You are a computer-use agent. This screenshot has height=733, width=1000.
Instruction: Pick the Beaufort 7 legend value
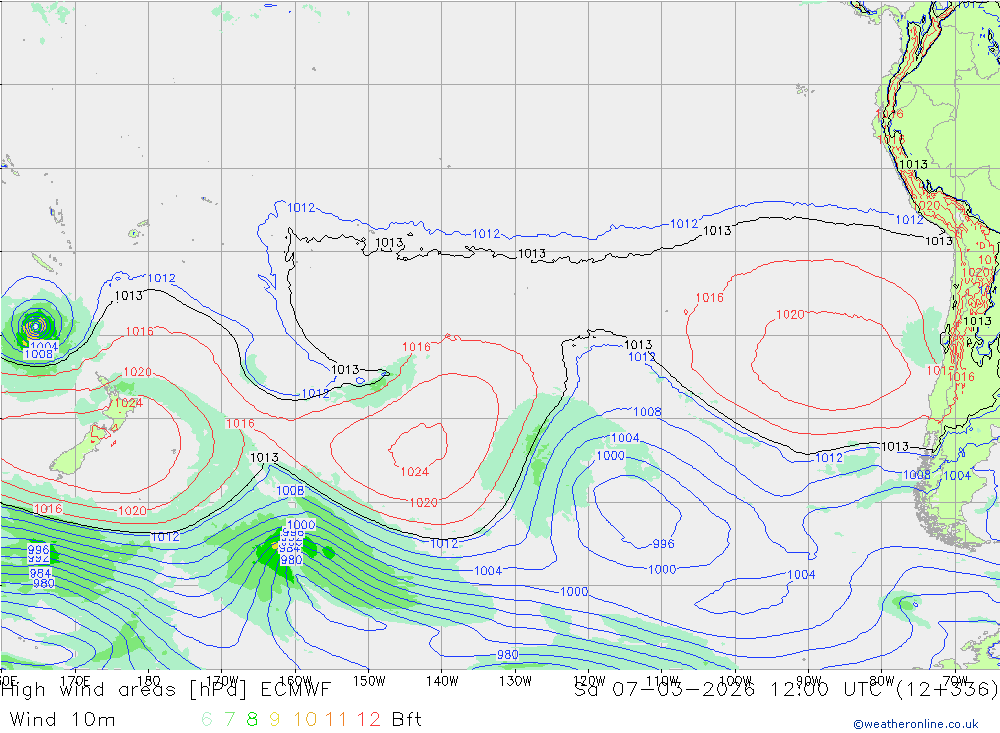pos(230,720)
